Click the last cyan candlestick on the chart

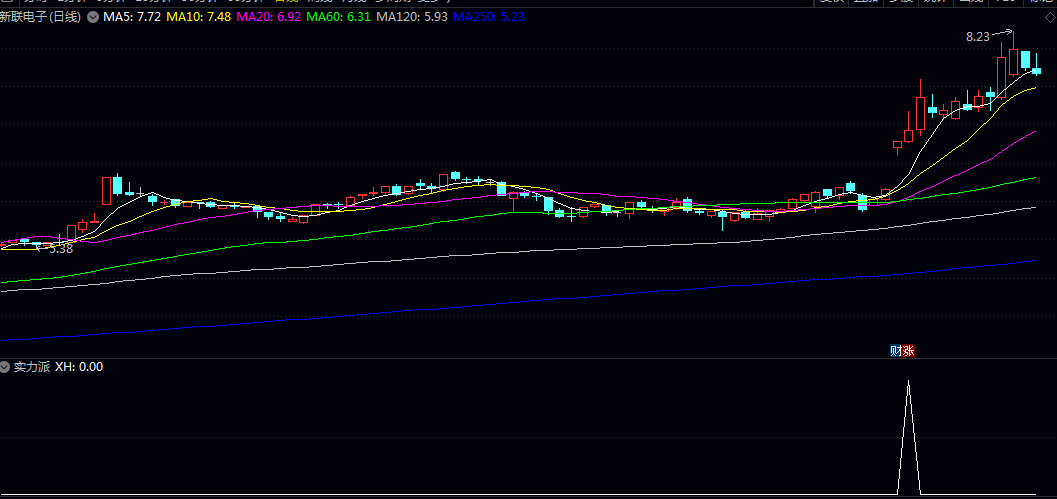[1037, 68]
